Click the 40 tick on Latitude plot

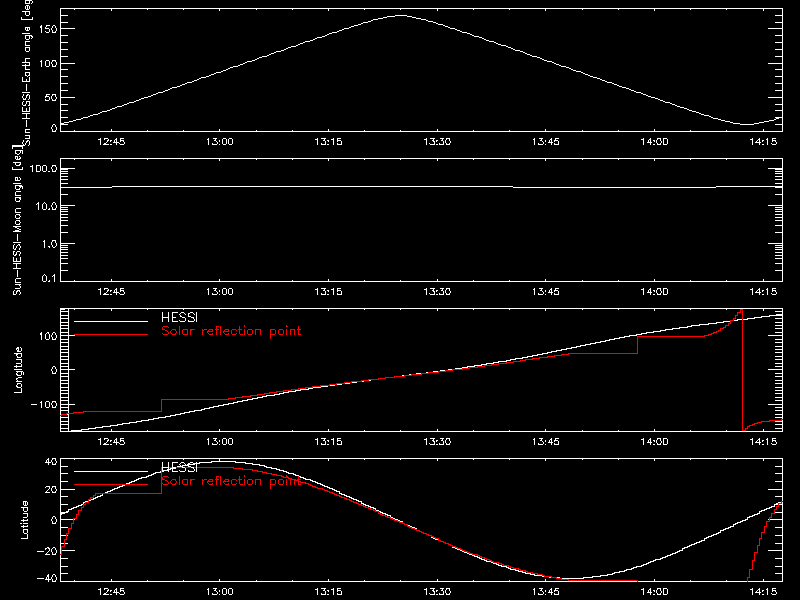[51, 462]
